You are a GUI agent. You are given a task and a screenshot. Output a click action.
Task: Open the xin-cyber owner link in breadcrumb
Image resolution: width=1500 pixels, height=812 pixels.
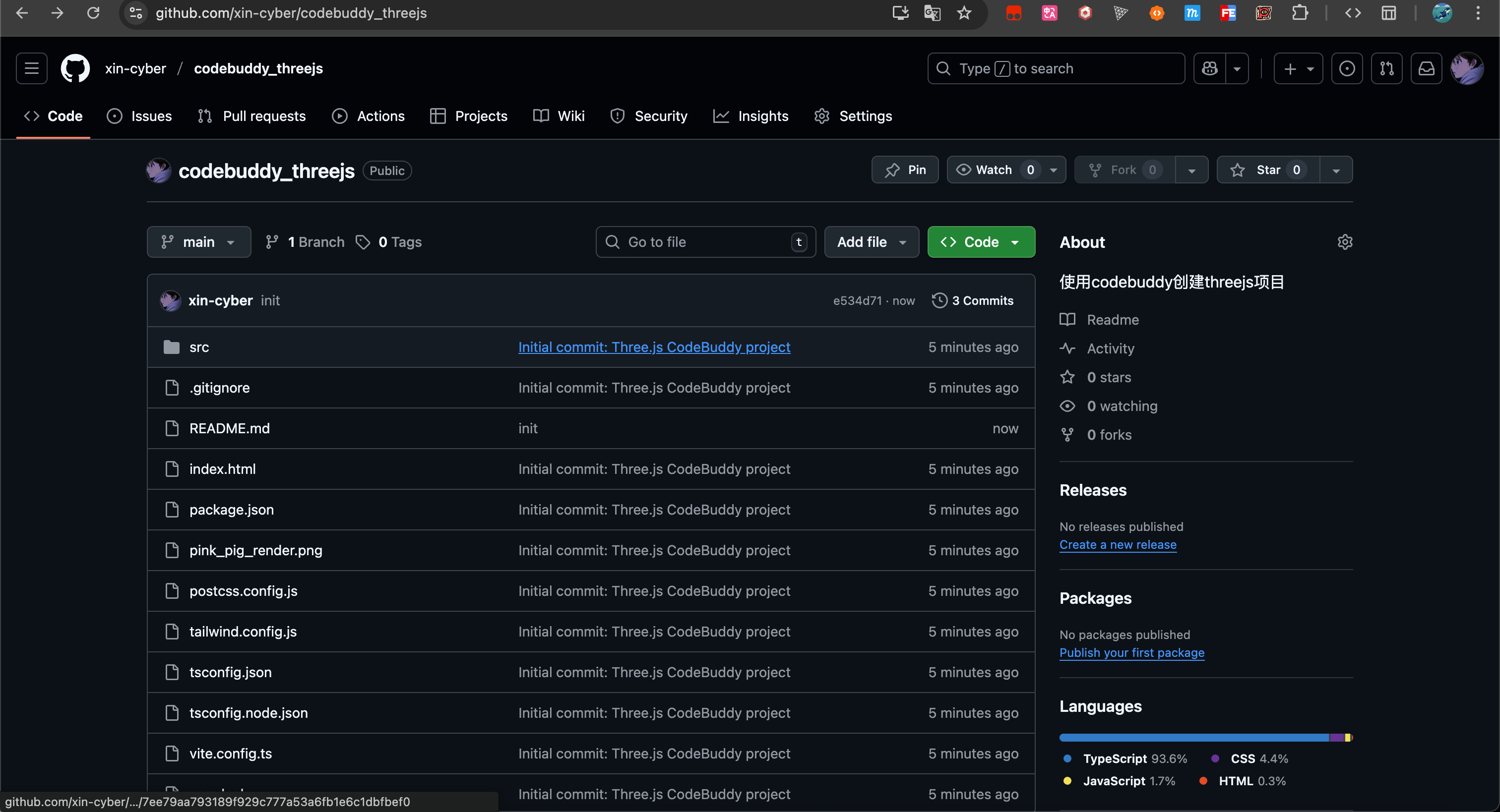coord(135,69)
